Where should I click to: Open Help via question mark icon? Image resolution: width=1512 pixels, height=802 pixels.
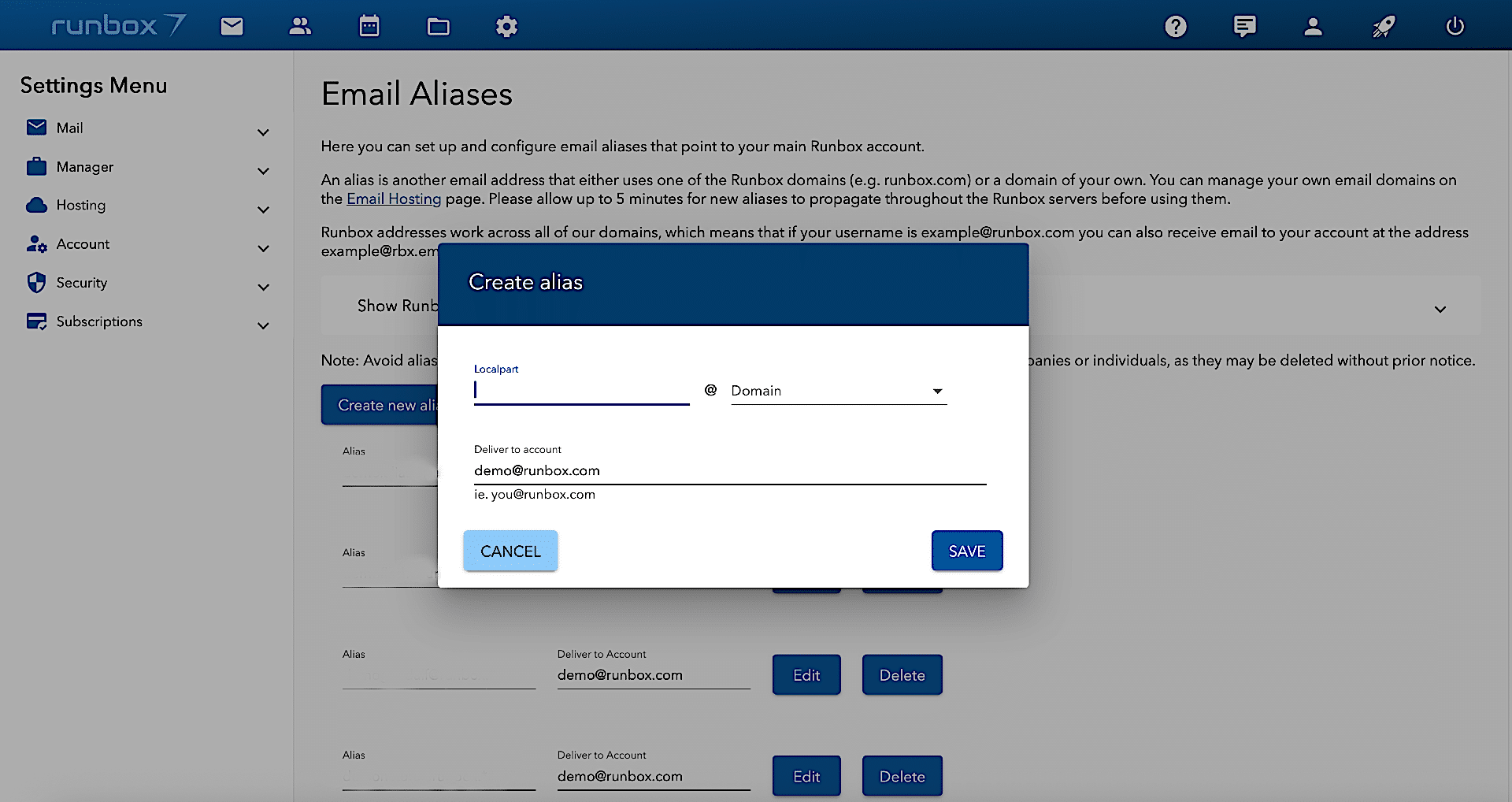pyautogui.click(x=1175, y=27)
